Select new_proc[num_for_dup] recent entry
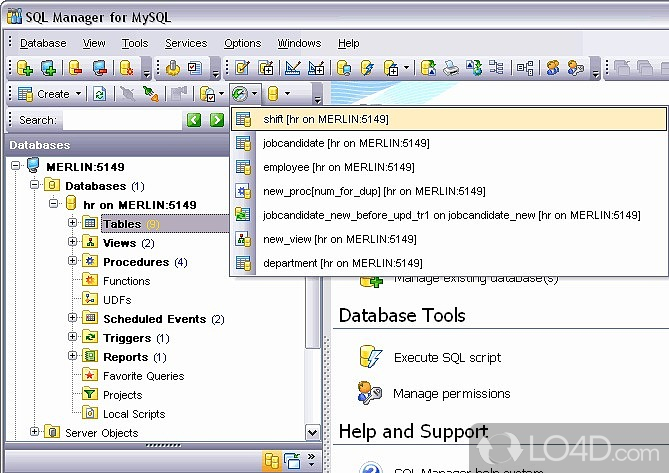This screenshot has height=473, width=669. click(449, 191)
